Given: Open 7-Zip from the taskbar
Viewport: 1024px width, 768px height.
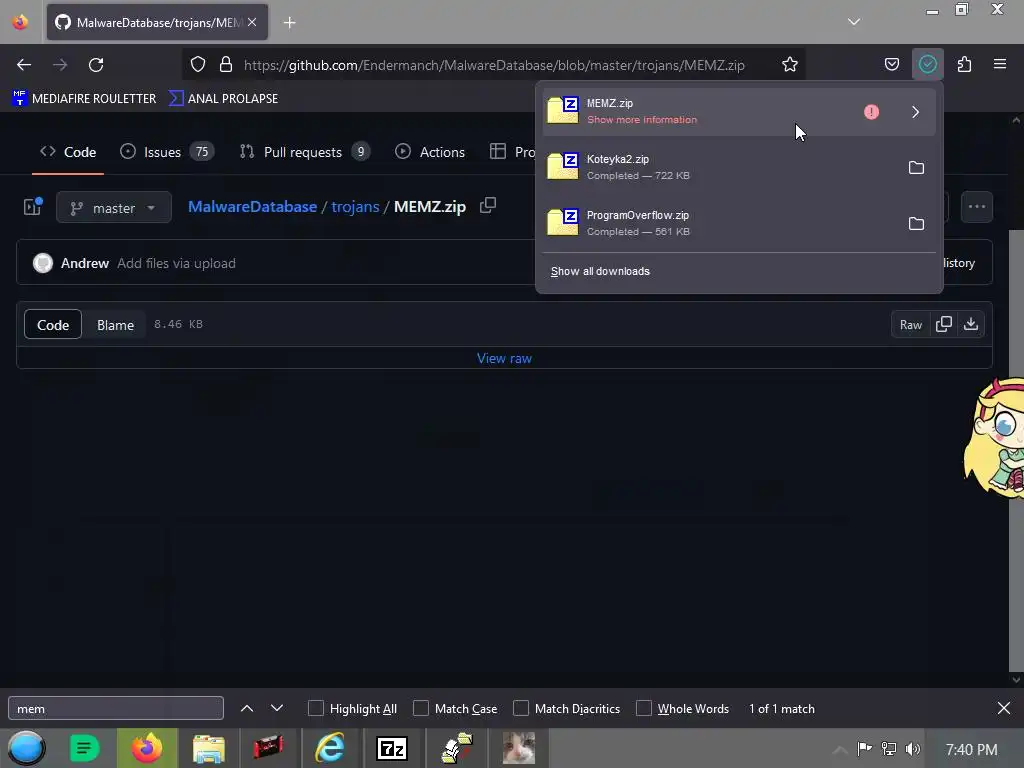Looking at the screenshot, I should point(392,748).
